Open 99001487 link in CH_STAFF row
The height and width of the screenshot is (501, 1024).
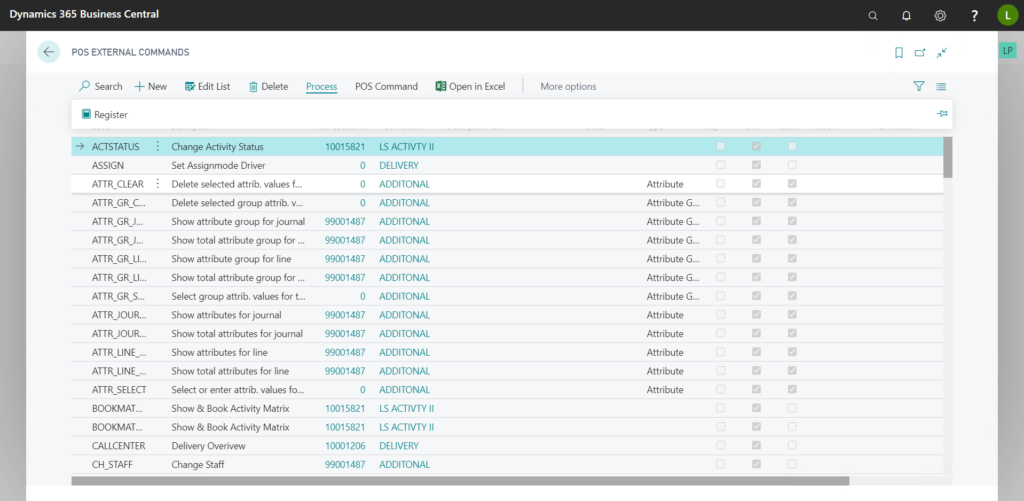tap(345, 464)
